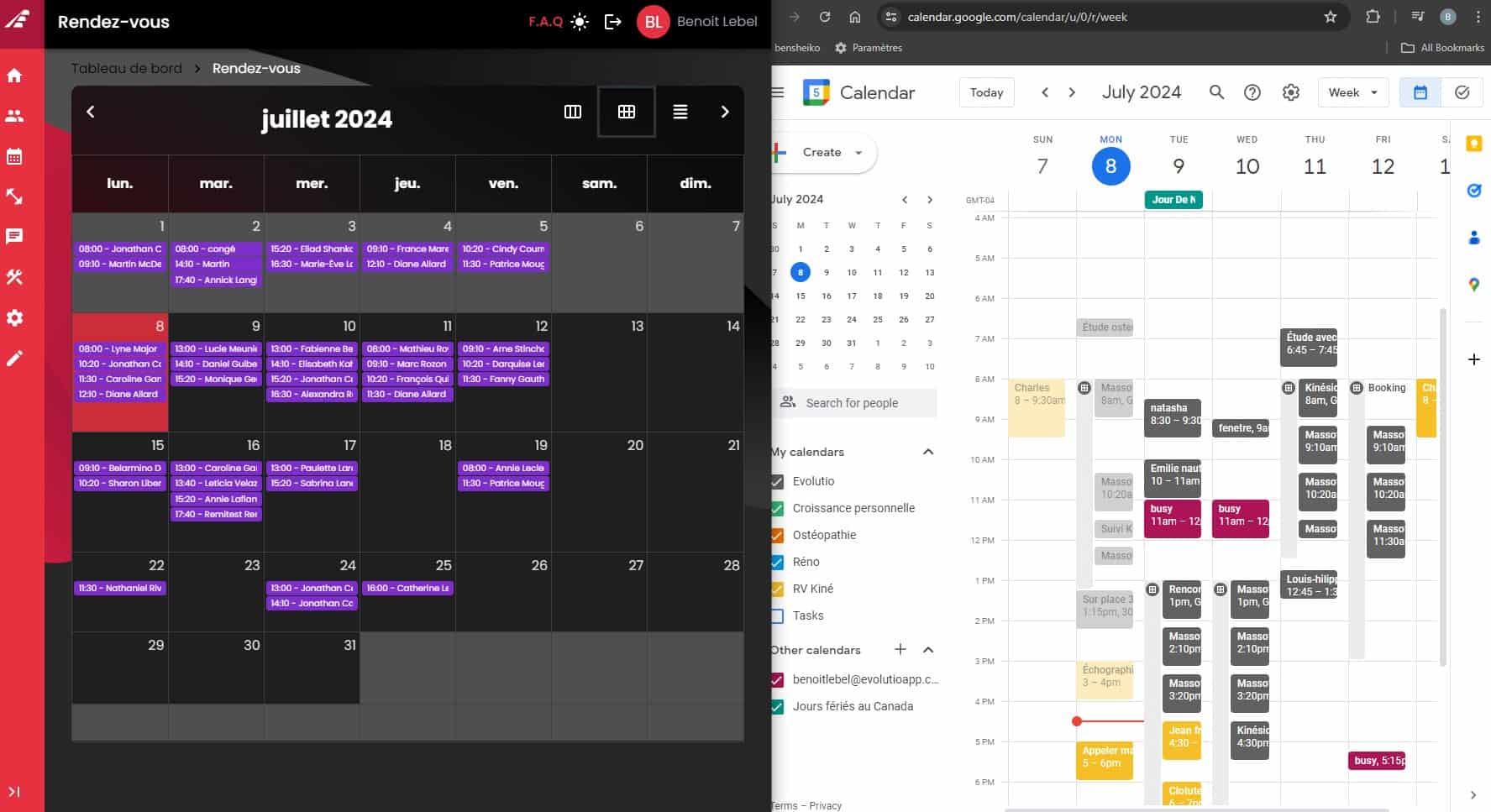The width and height of the screenshot is (1491, 812).
Task: Add other calendars with plus icon
Action: [x=900, y=649]
